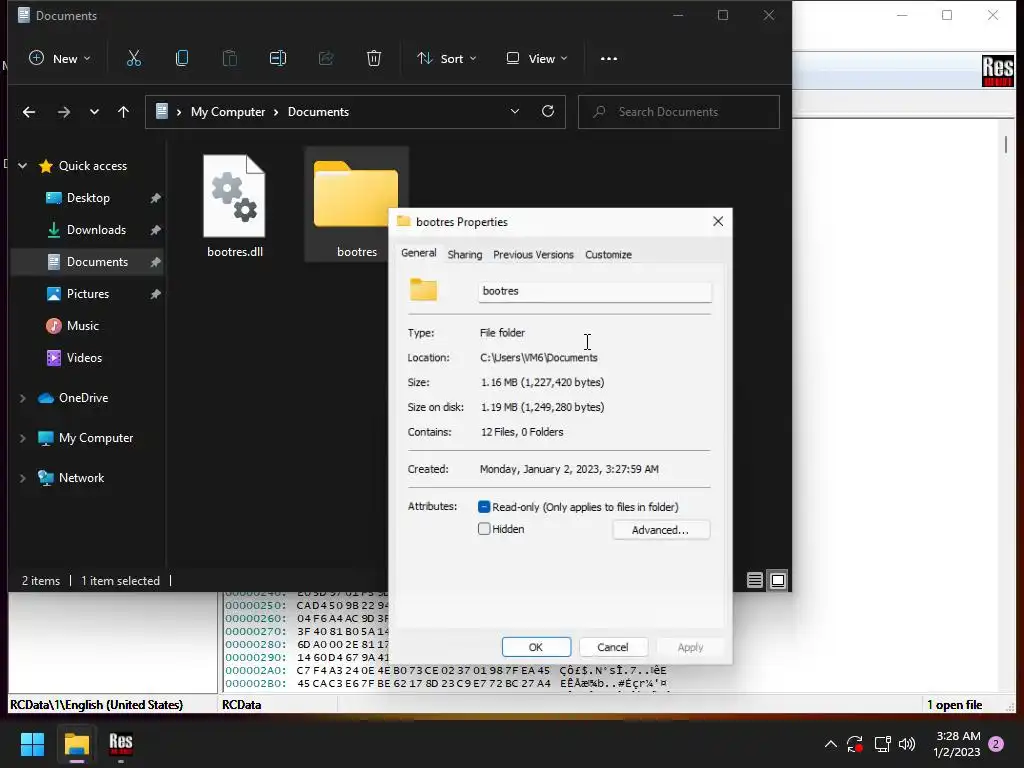Open the notification count badge

point(996,744)
